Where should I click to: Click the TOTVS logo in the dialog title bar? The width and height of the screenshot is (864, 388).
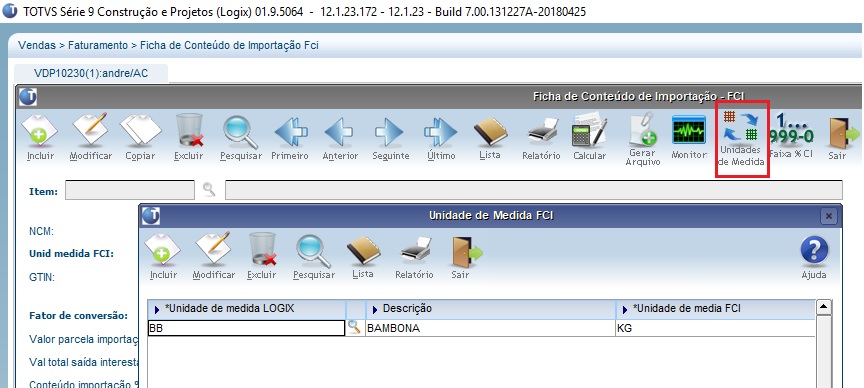[151, 215]
